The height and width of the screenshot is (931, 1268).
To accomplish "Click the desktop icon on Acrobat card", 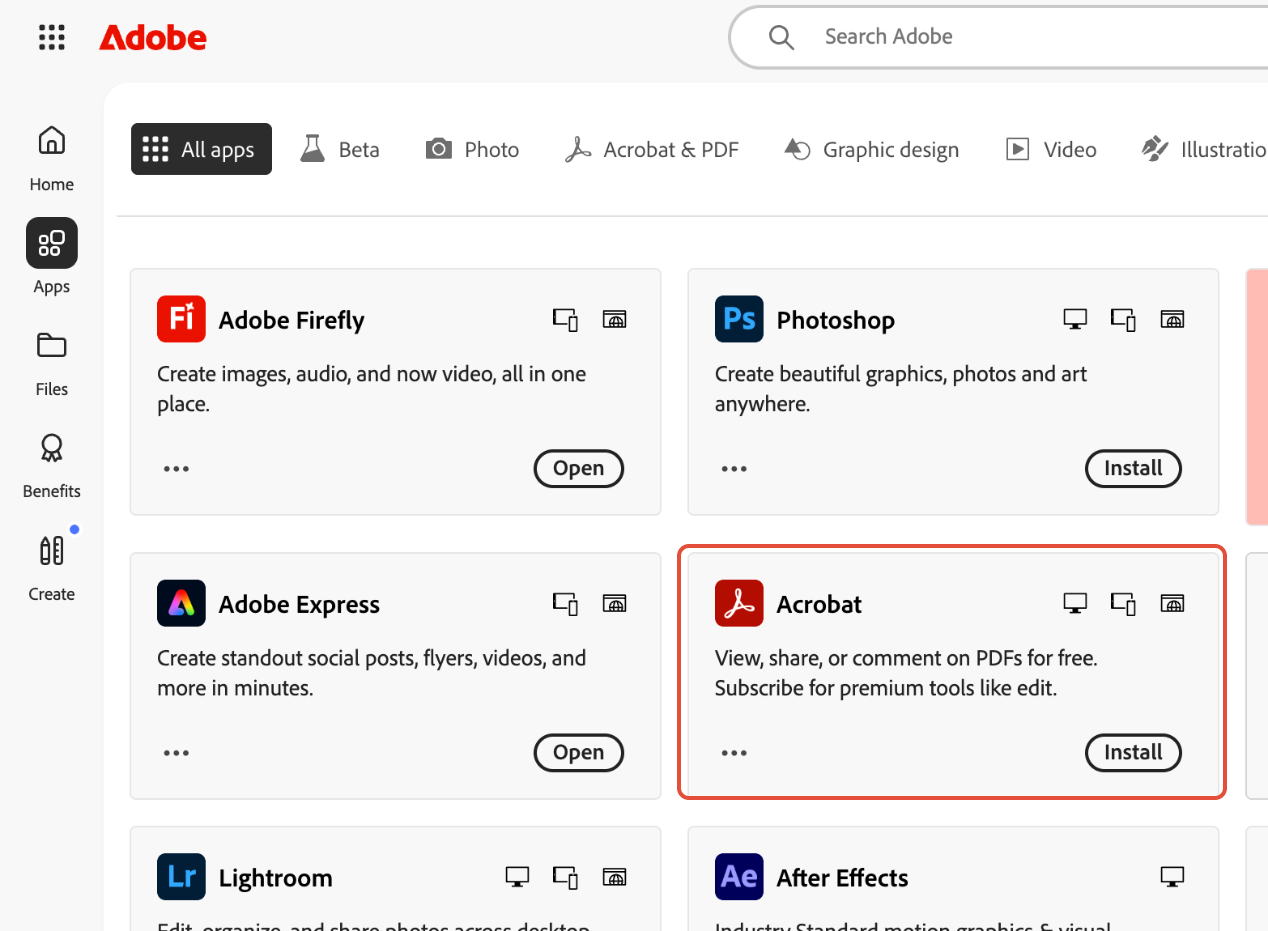I will (1075, 604).
